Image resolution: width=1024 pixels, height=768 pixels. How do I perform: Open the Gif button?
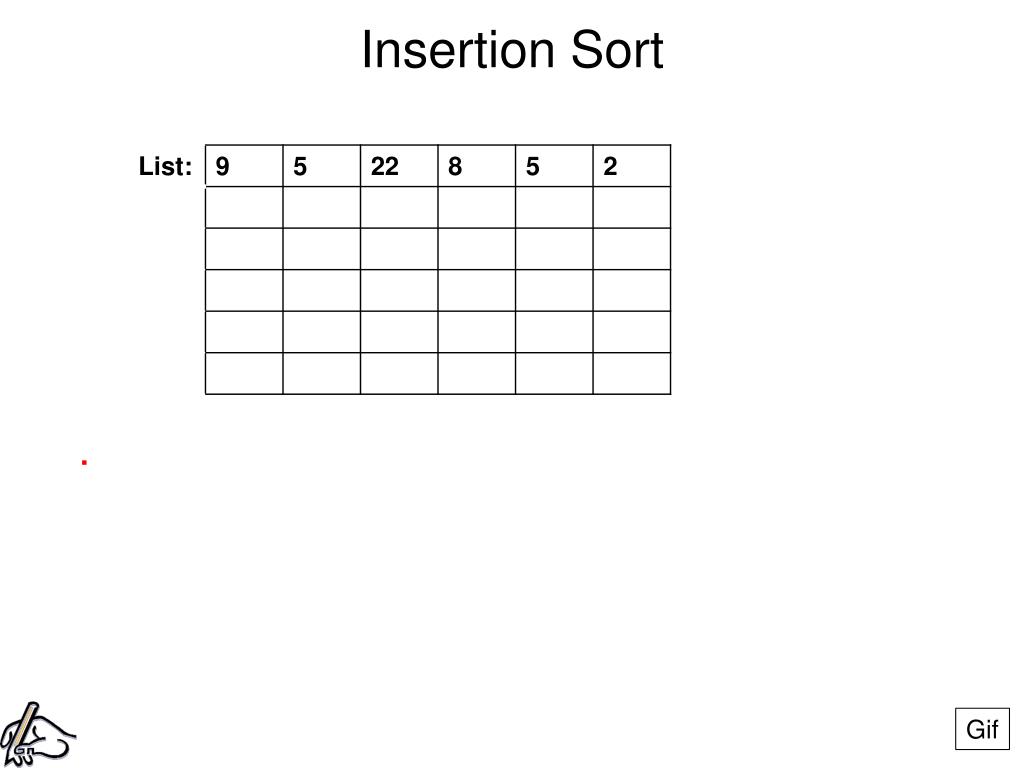982,729
